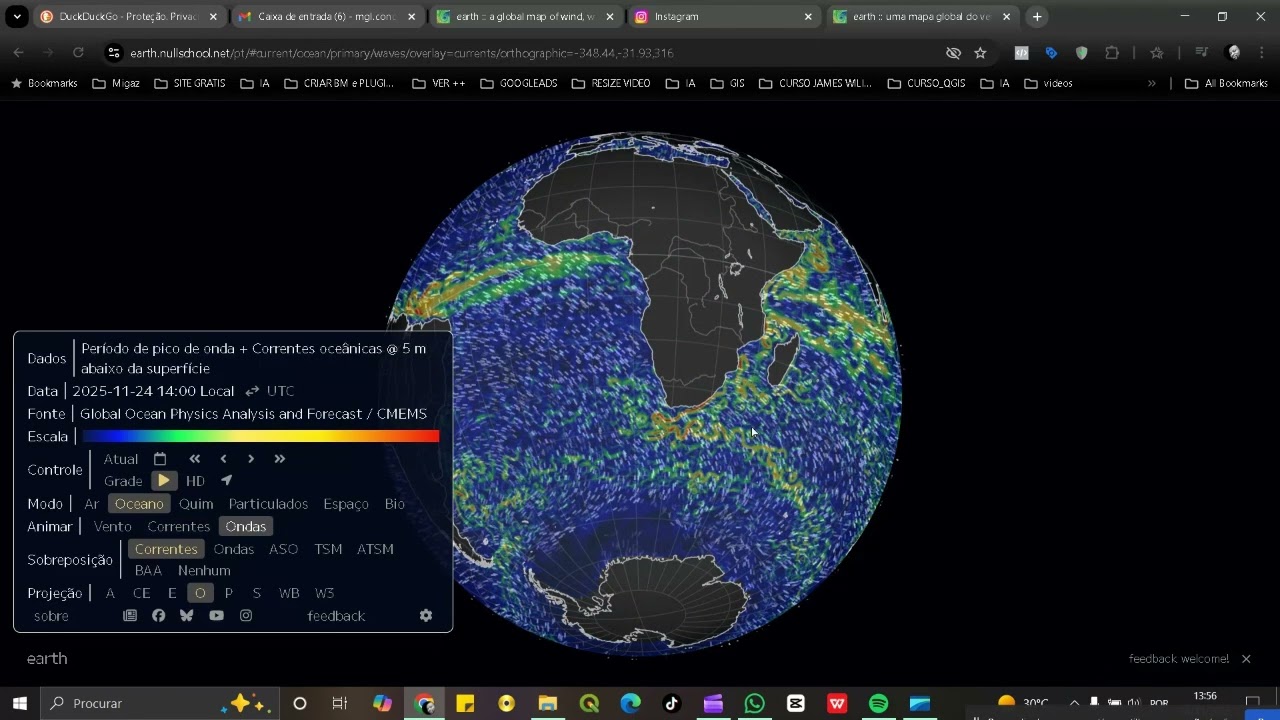This screenshot has height=720, width=1280.
Task: Enable HD mode
Action: [195, 481]
